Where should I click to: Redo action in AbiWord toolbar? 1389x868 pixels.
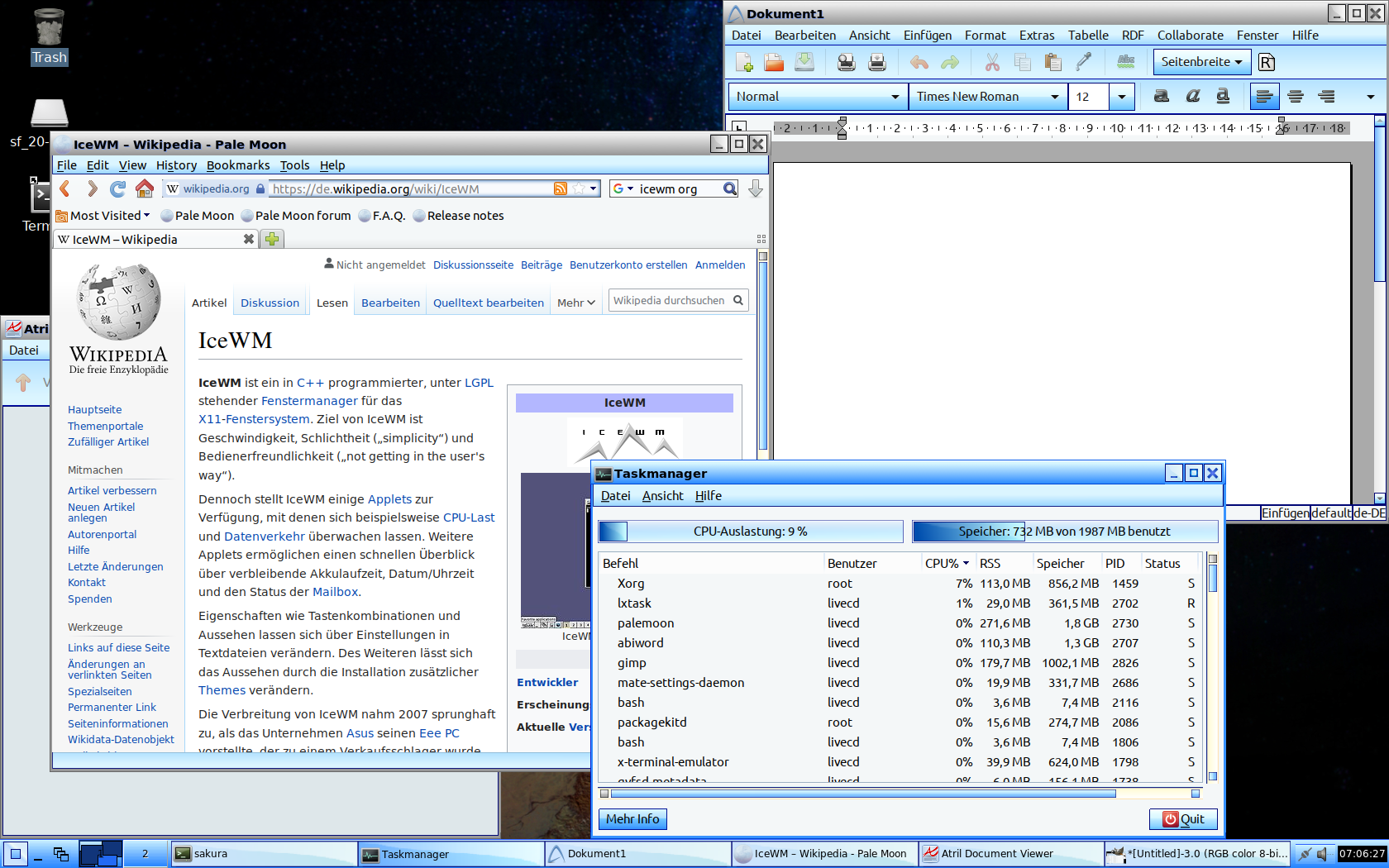(x=950, y=62)
